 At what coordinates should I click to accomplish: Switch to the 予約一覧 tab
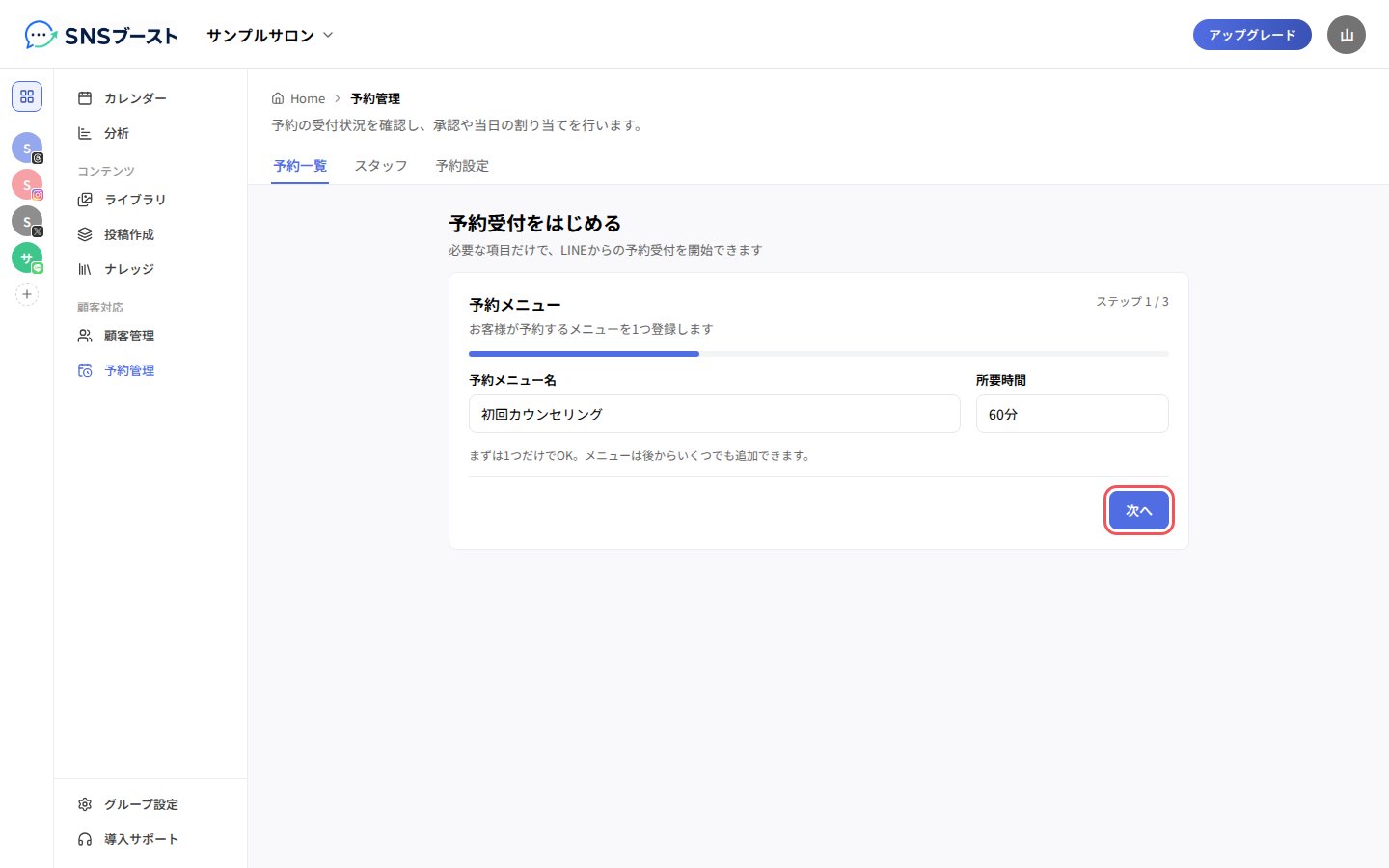(300, 166)
